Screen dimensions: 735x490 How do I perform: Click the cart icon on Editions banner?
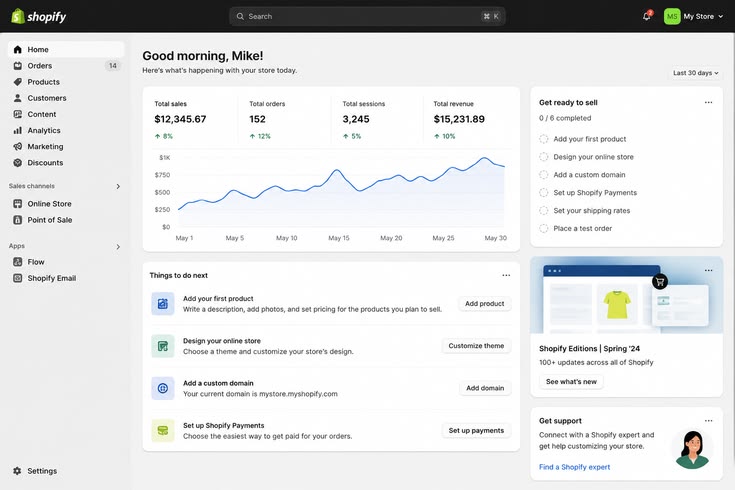(x=660, y=282)
